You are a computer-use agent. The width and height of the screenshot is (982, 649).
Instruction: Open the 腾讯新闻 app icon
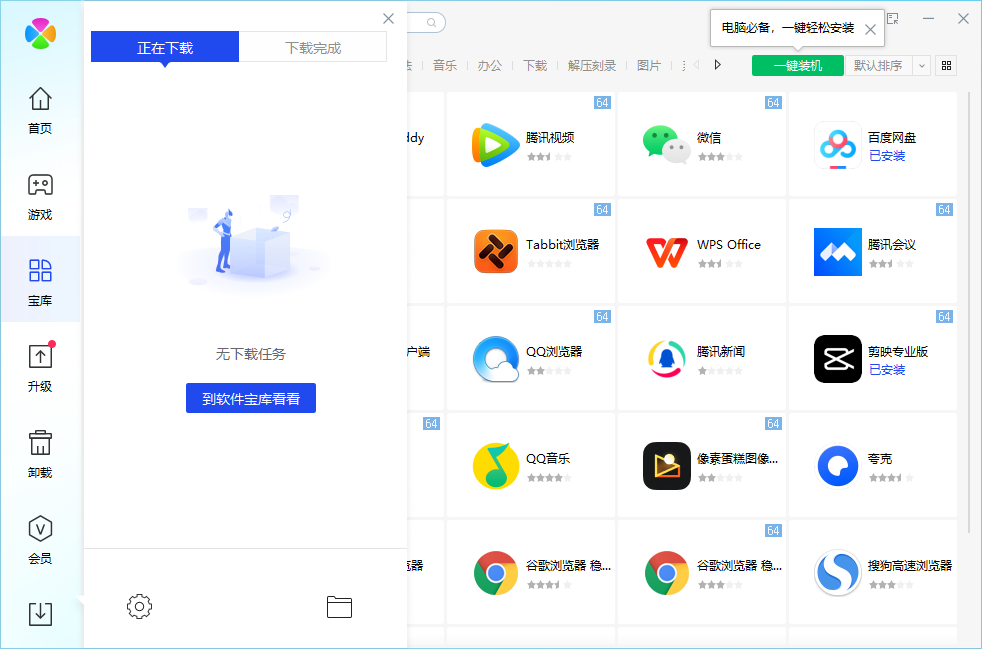pos(666,359)
